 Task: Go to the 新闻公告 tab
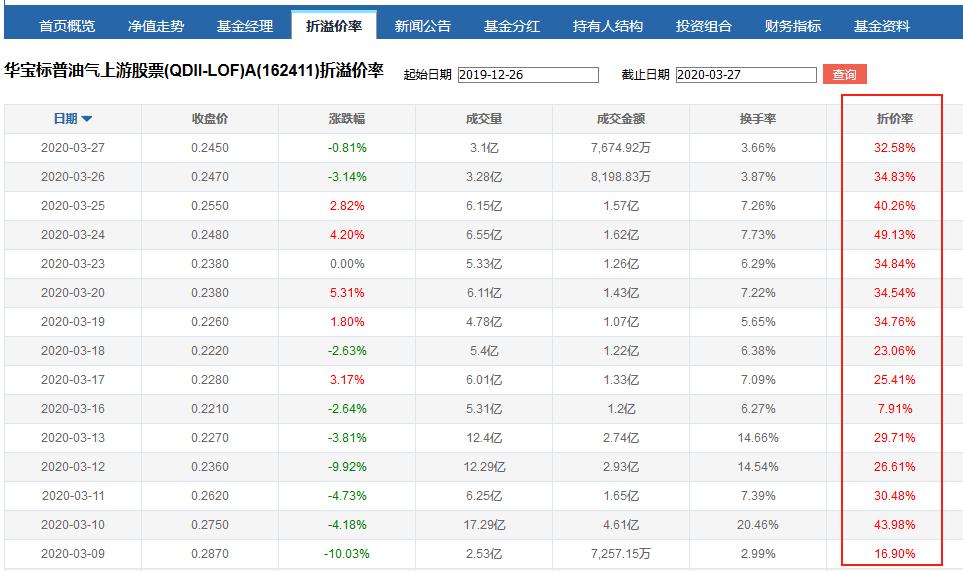coord(423,26)
